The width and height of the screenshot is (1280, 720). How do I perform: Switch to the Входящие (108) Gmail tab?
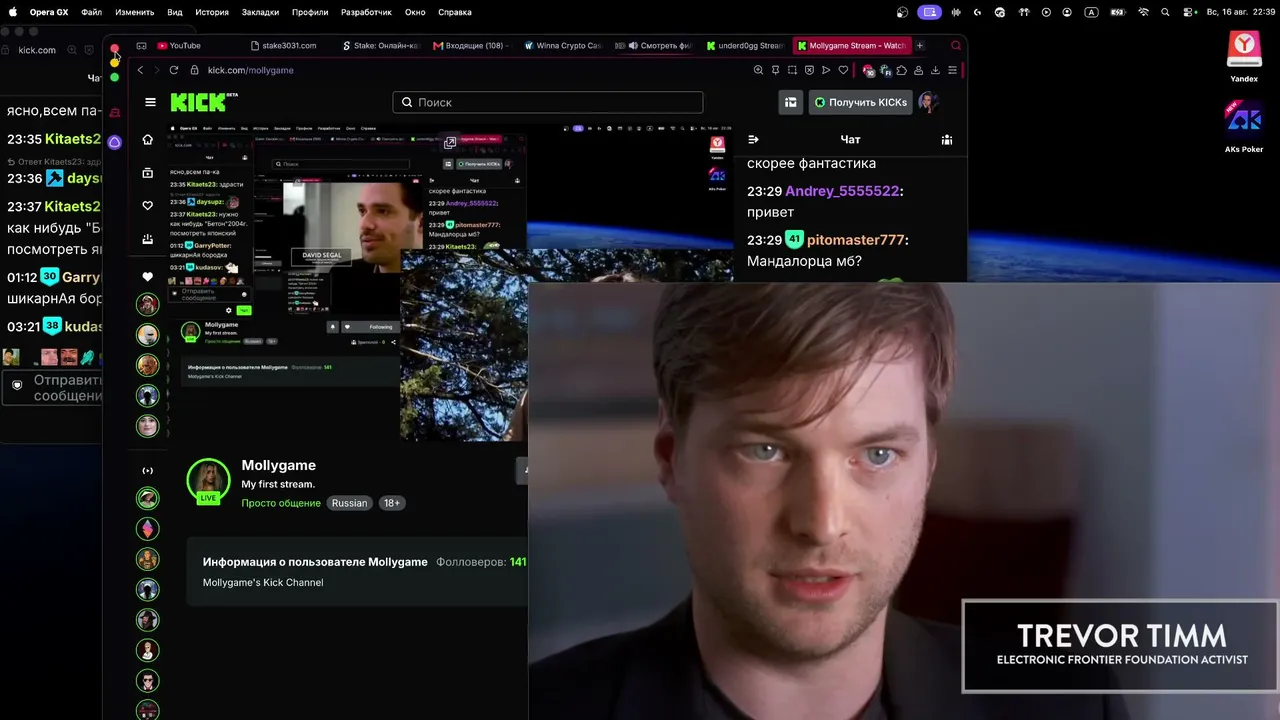click(469, 46)
